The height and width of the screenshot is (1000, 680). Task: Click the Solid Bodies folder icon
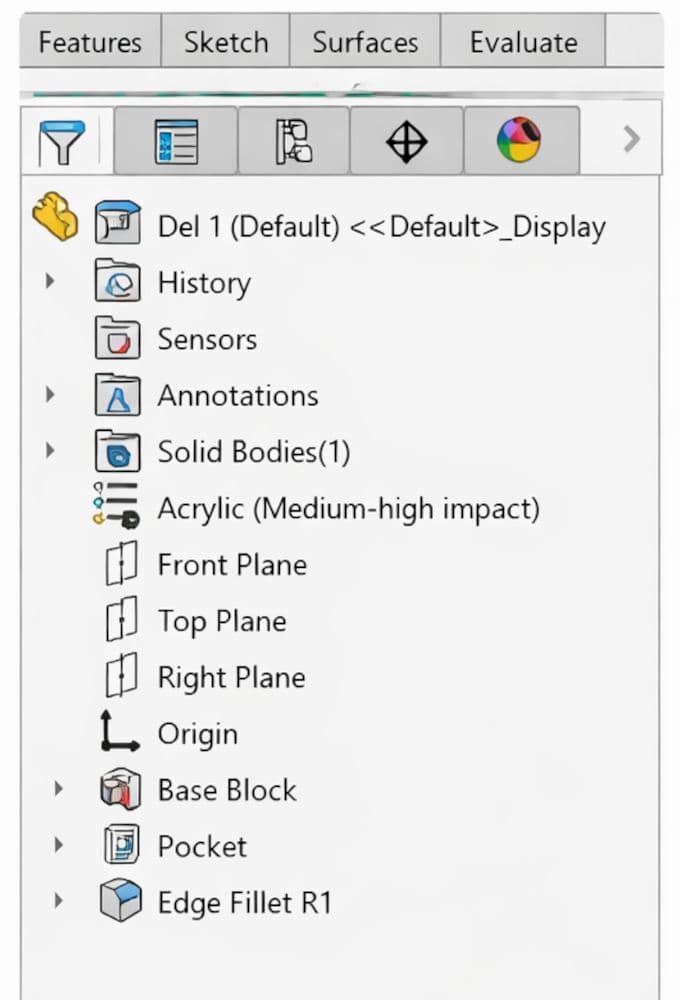[x=118, y=451]
